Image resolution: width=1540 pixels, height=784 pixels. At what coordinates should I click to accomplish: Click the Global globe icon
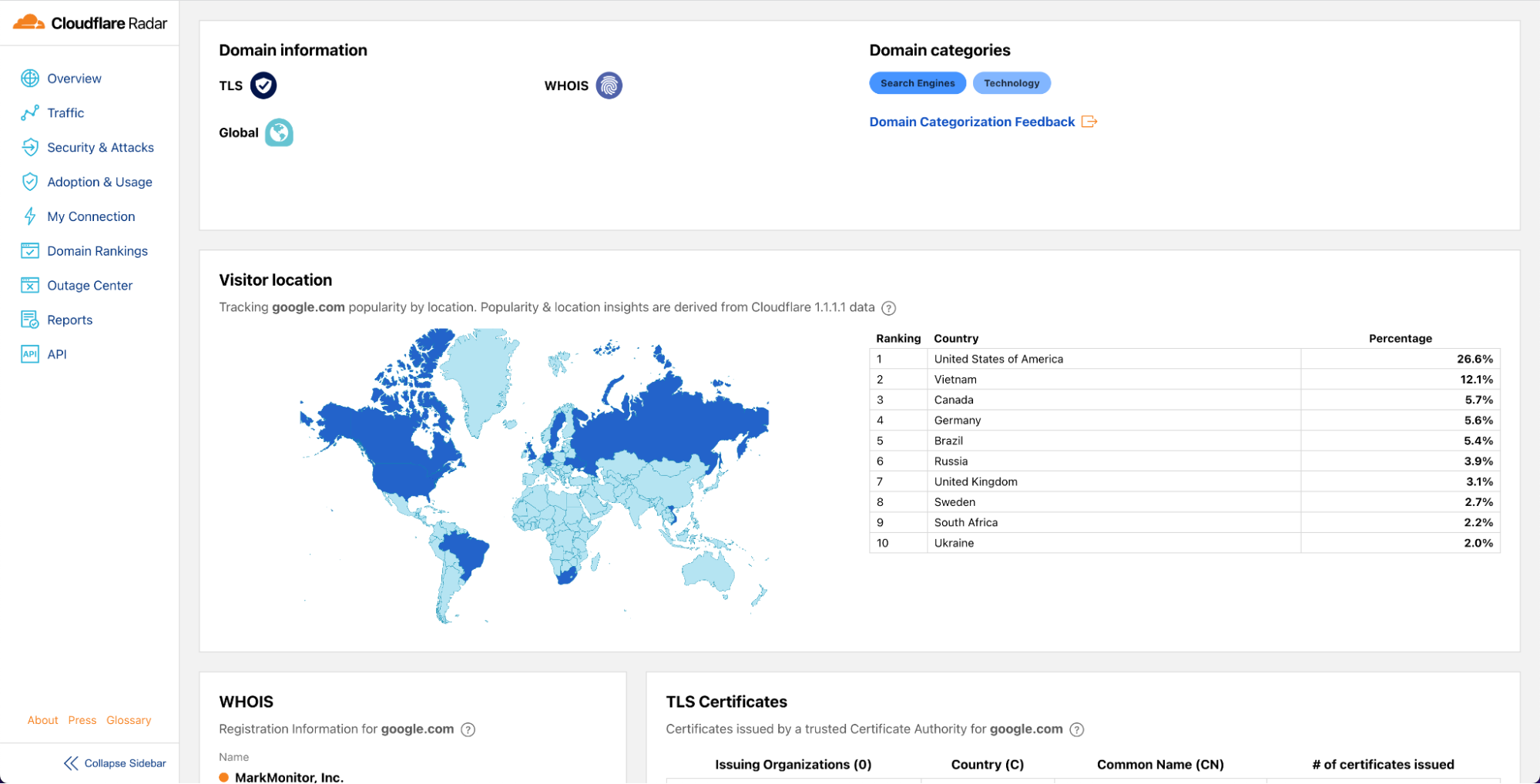click(279, 132)
